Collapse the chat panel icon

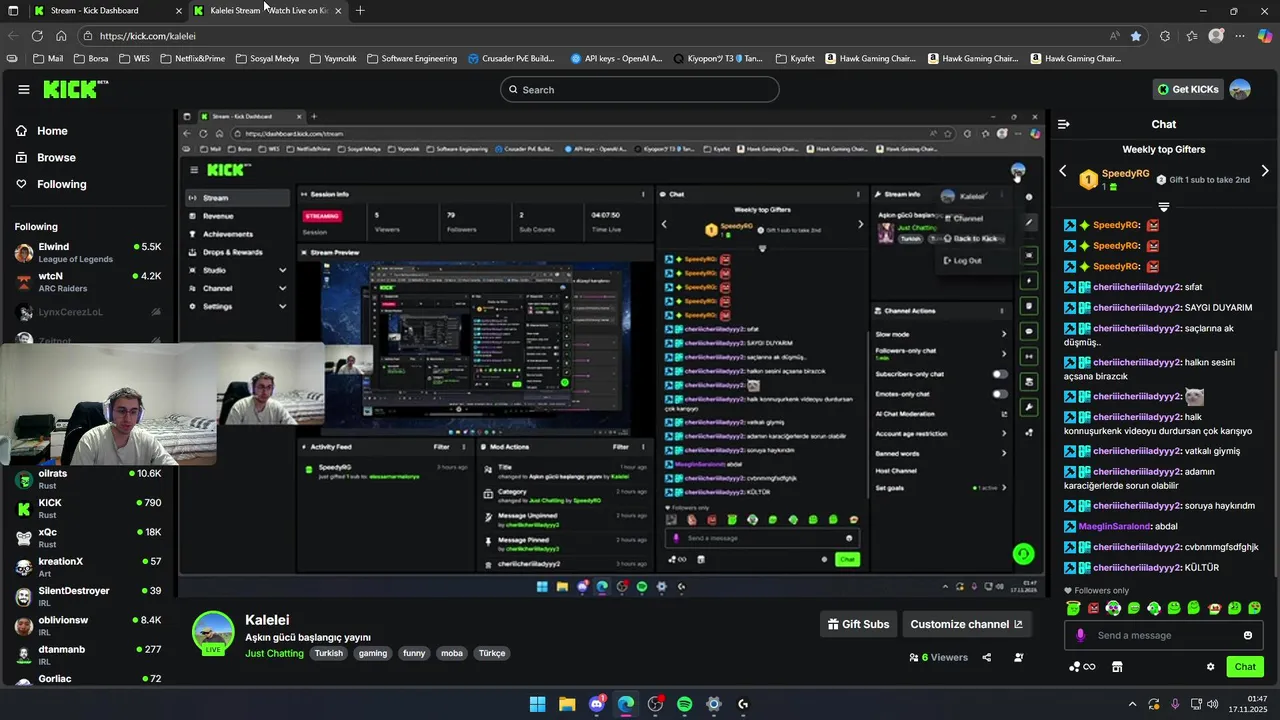point(1063,125)
